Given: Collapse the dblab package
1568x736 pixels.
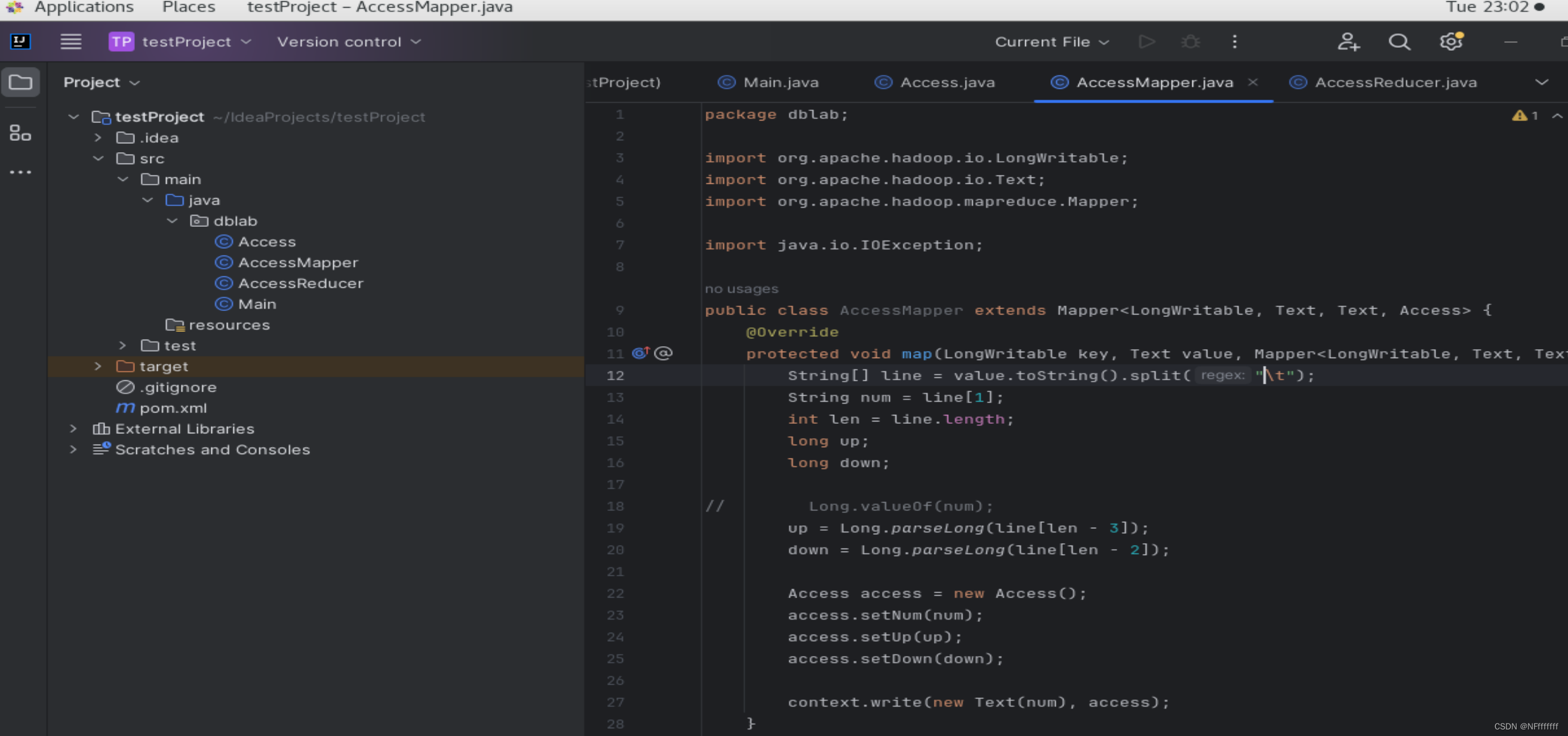Looking at the screenshot, I should tap(172, 220).
